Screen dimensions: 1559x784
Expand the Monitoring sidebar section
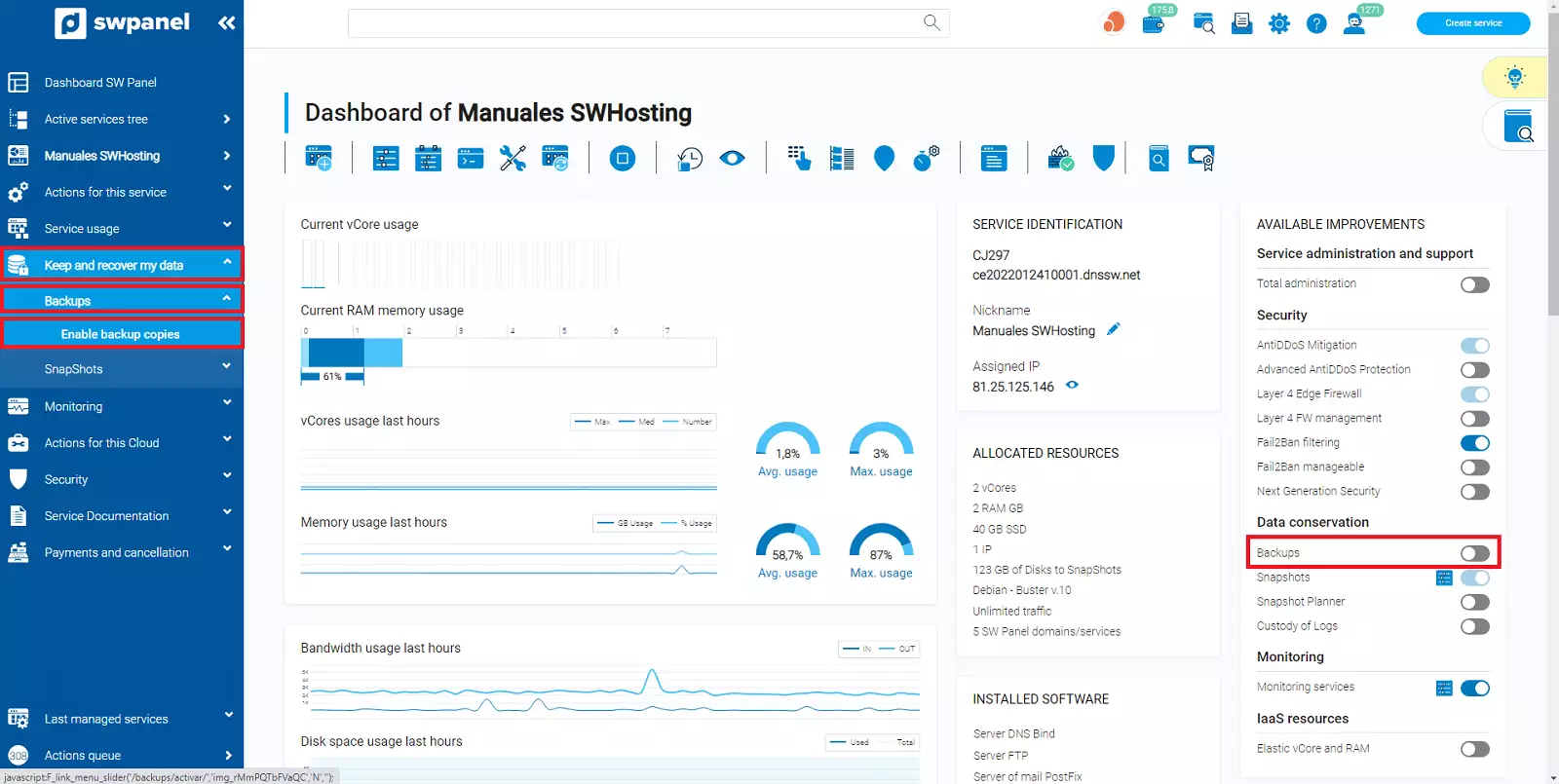(x=122, y=406)
